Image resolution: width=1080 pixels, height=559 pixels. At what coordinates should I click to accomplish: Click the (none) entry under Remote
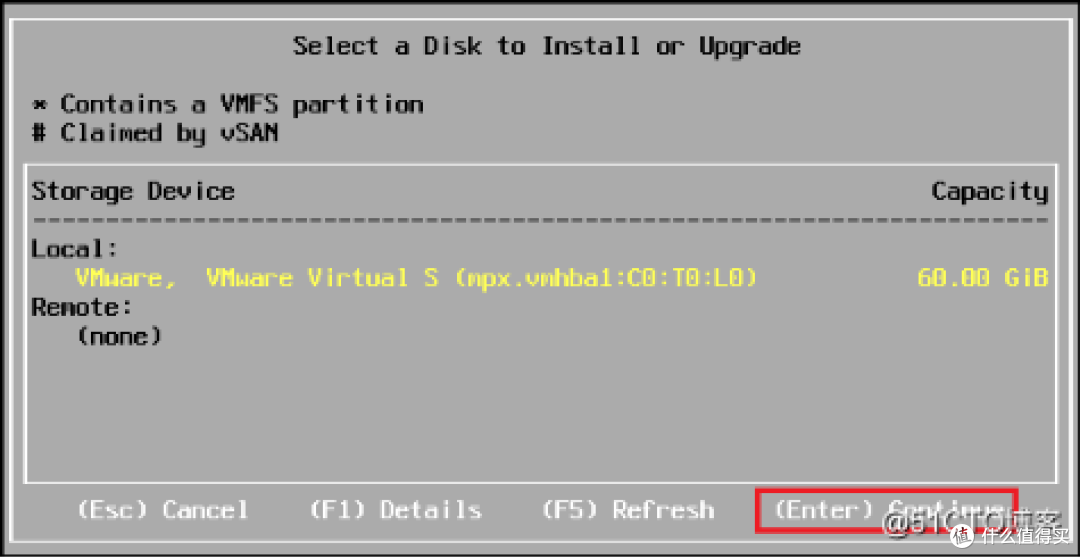(x=119, y=336)
